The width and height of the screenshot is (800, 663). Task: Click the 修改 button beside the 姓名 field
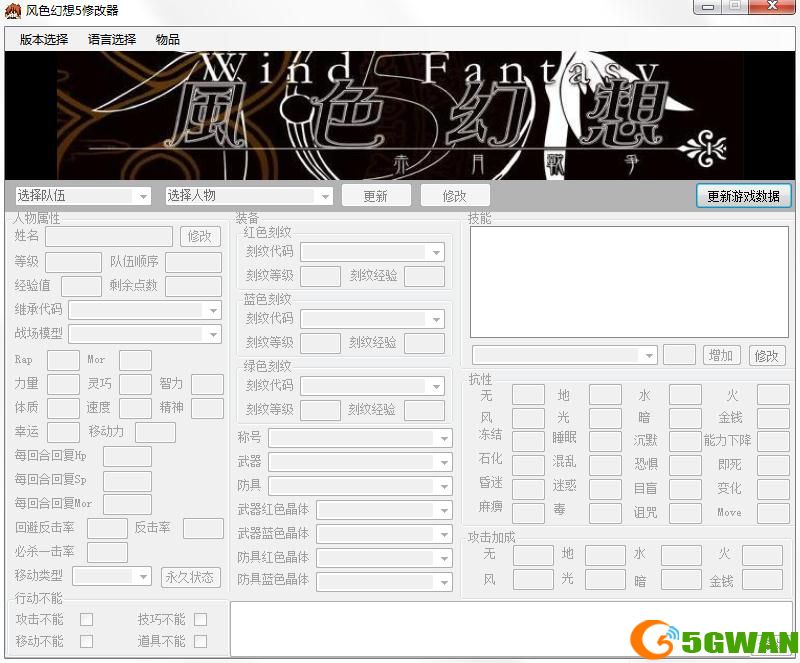pos(200,236)
